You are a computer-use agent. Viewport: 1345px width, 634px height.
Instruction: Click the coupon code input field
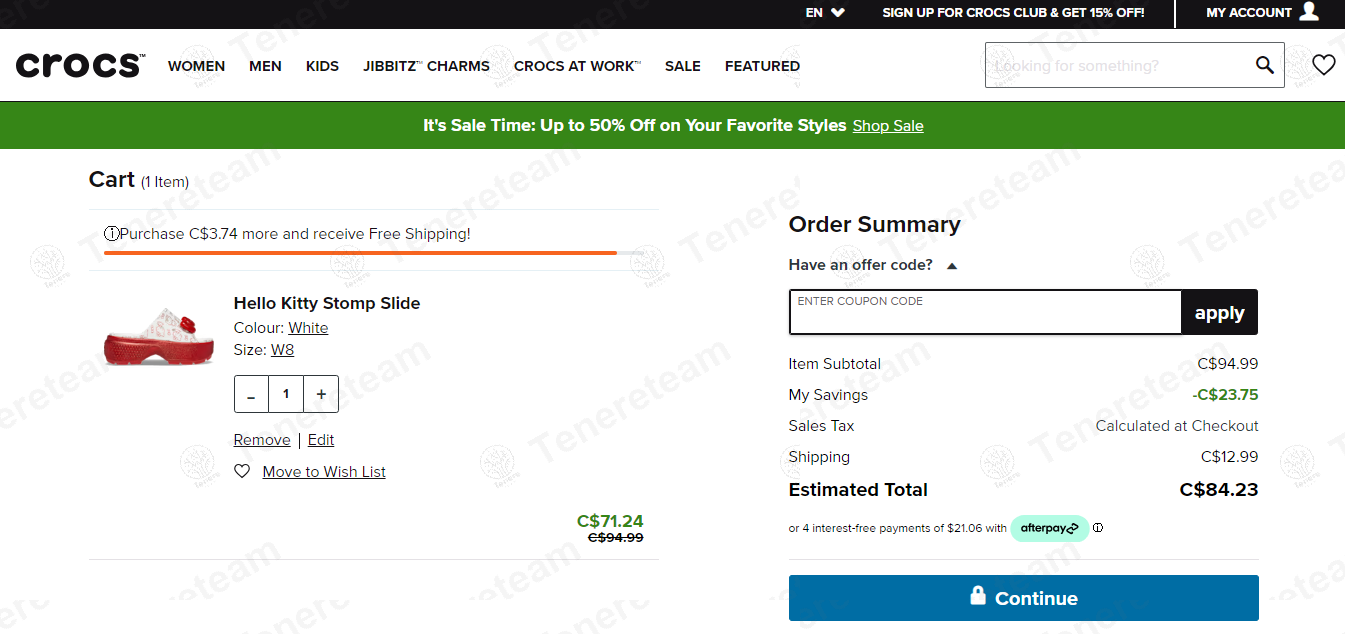984,312
